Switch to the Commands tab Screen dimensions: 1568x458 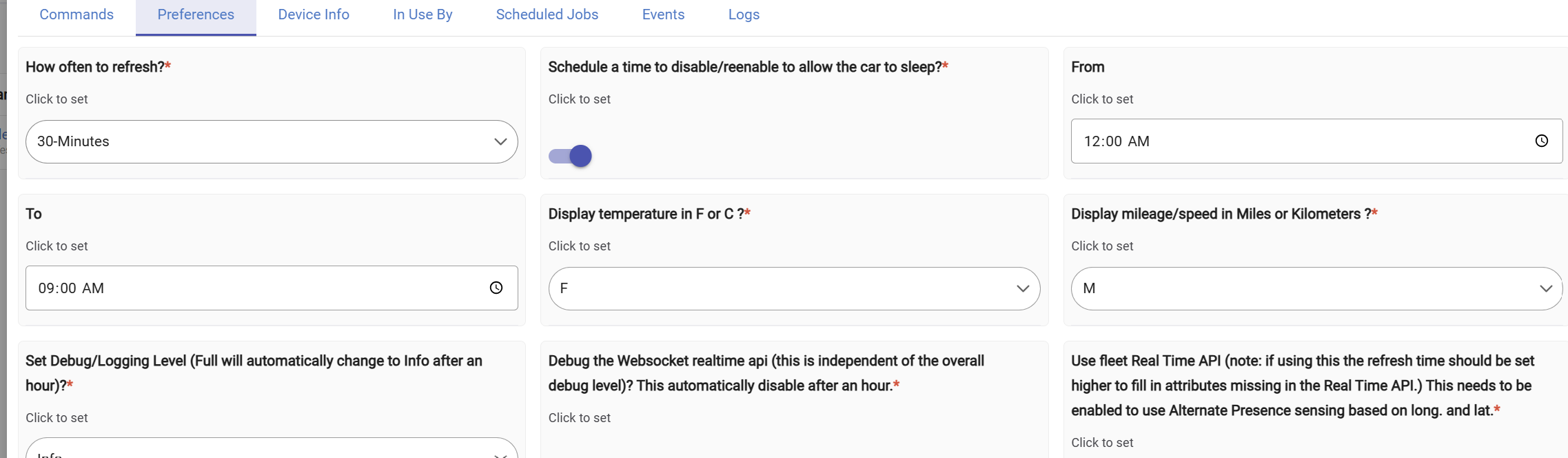point(77,14)
